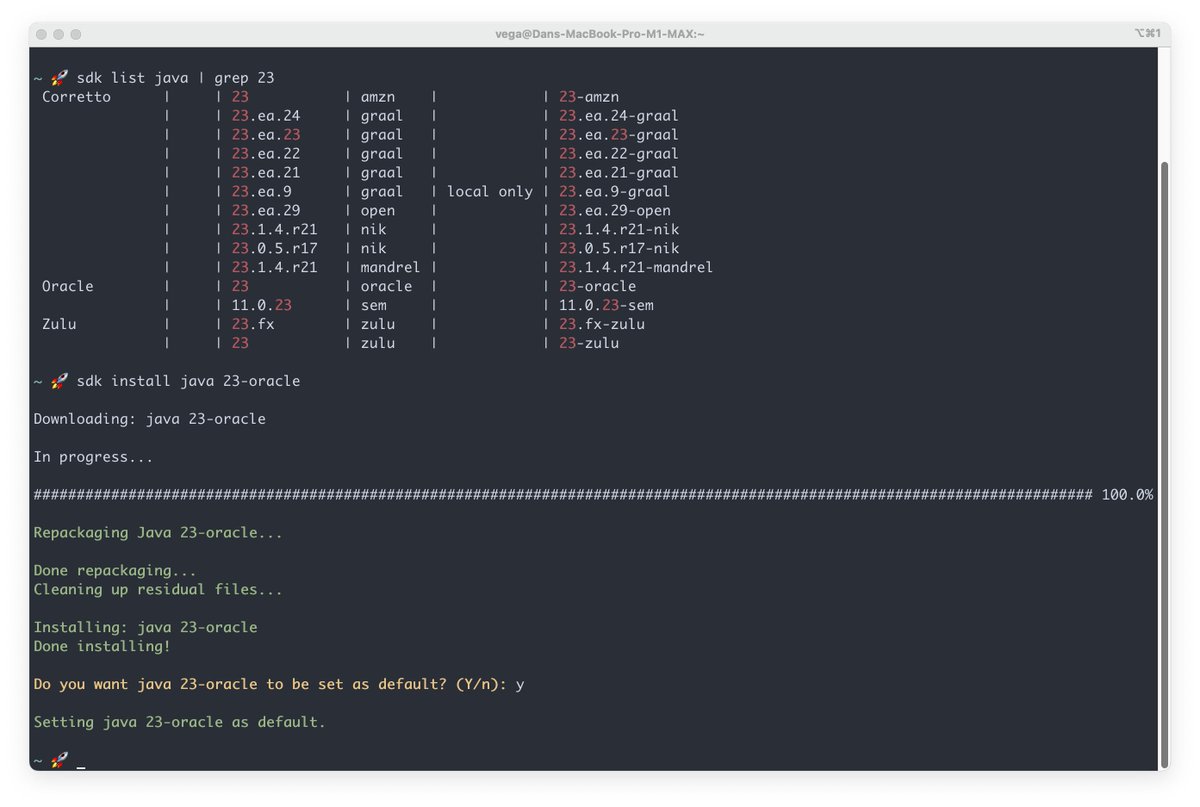1200x807 pixels.
Task: Click the yellow minimize window button
Action: (x=59, y=34)
